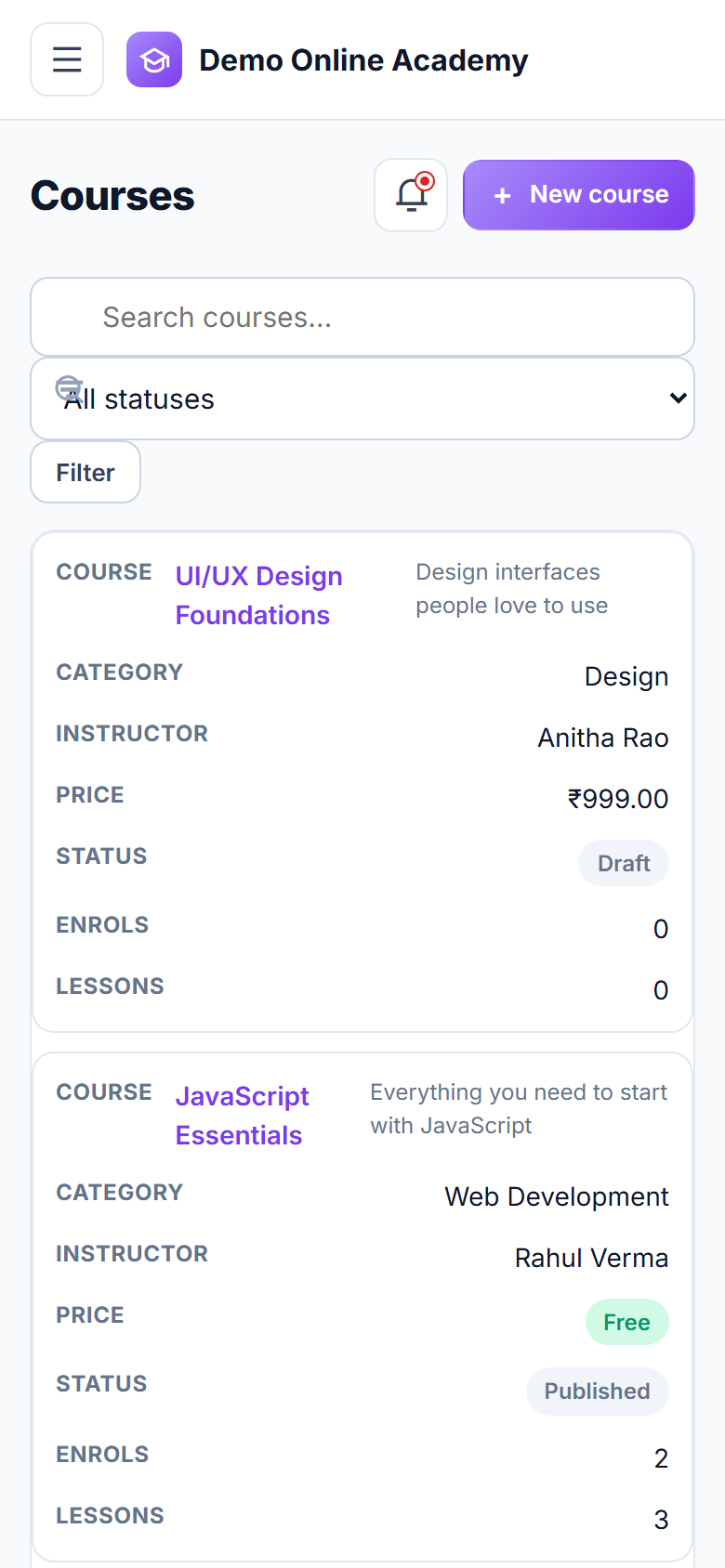
Task: Click the Web Development category value
Action: pyautogui.click(x=557, y=1196)
